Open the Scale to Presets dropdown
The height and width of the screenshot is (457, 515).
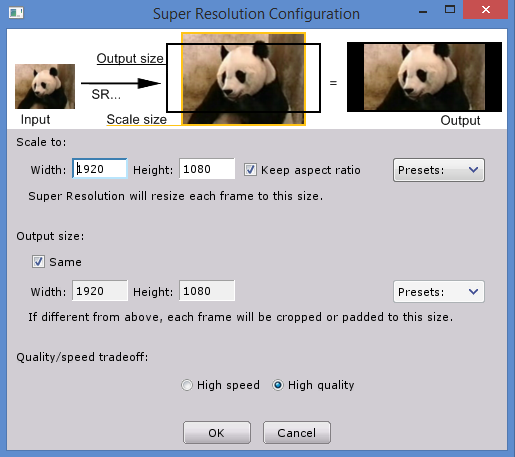(x=439, y=170)
